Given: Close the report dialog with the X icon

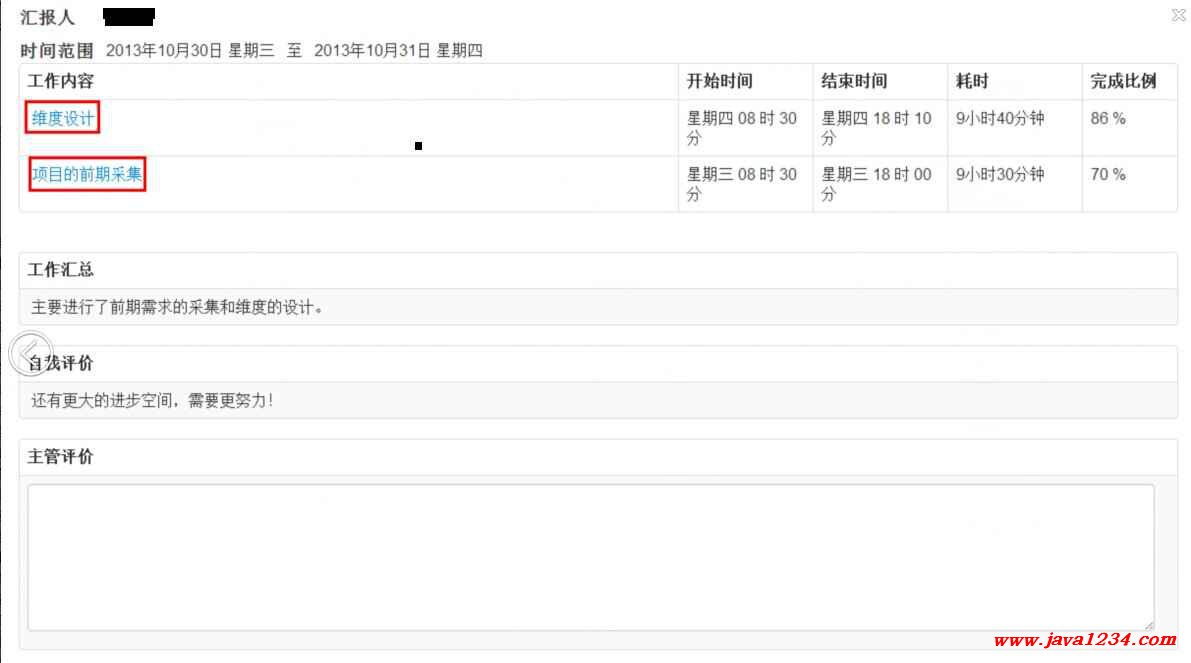Looking at the screenshot, I should coord(1178,14).
